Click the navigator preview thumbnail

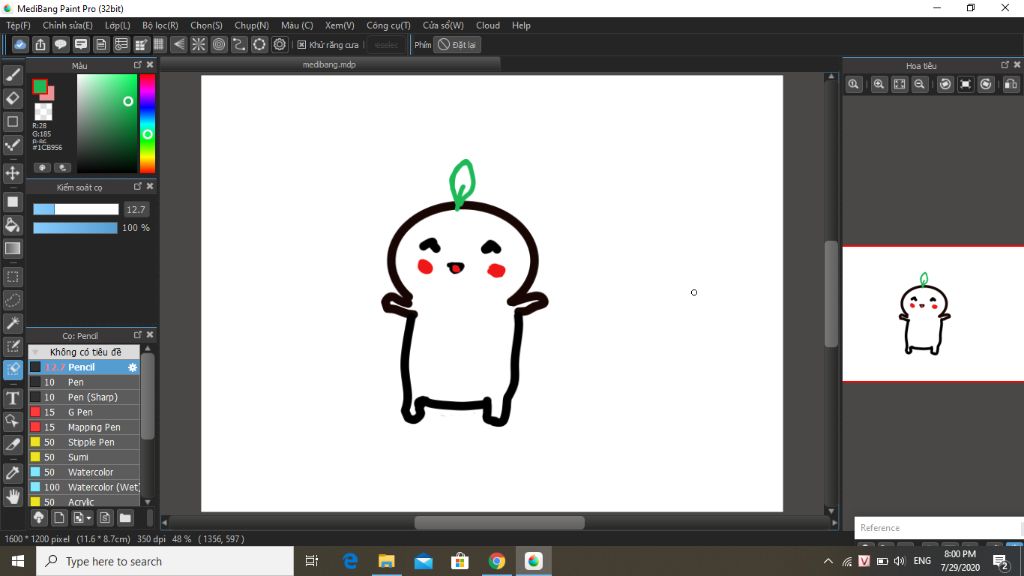click(x=933, y=313)
